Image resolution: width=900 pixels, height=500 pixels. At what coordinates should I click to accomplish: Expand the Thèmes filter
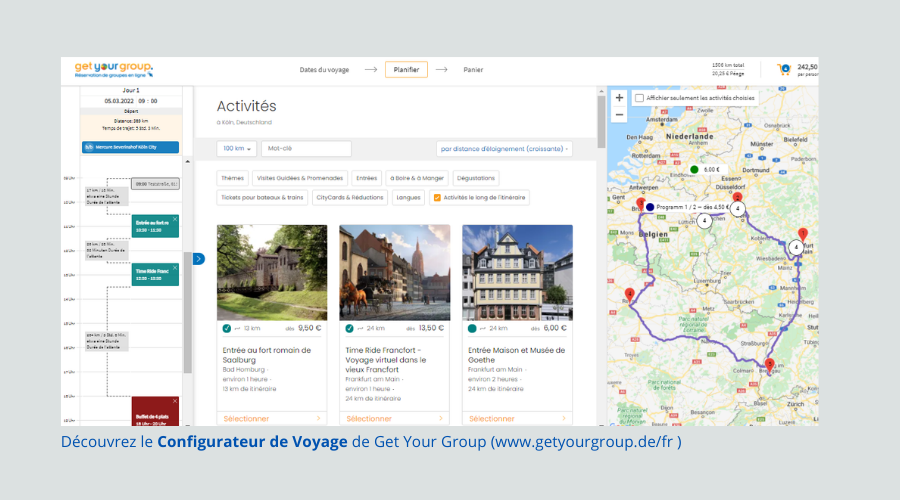point(232,178)
